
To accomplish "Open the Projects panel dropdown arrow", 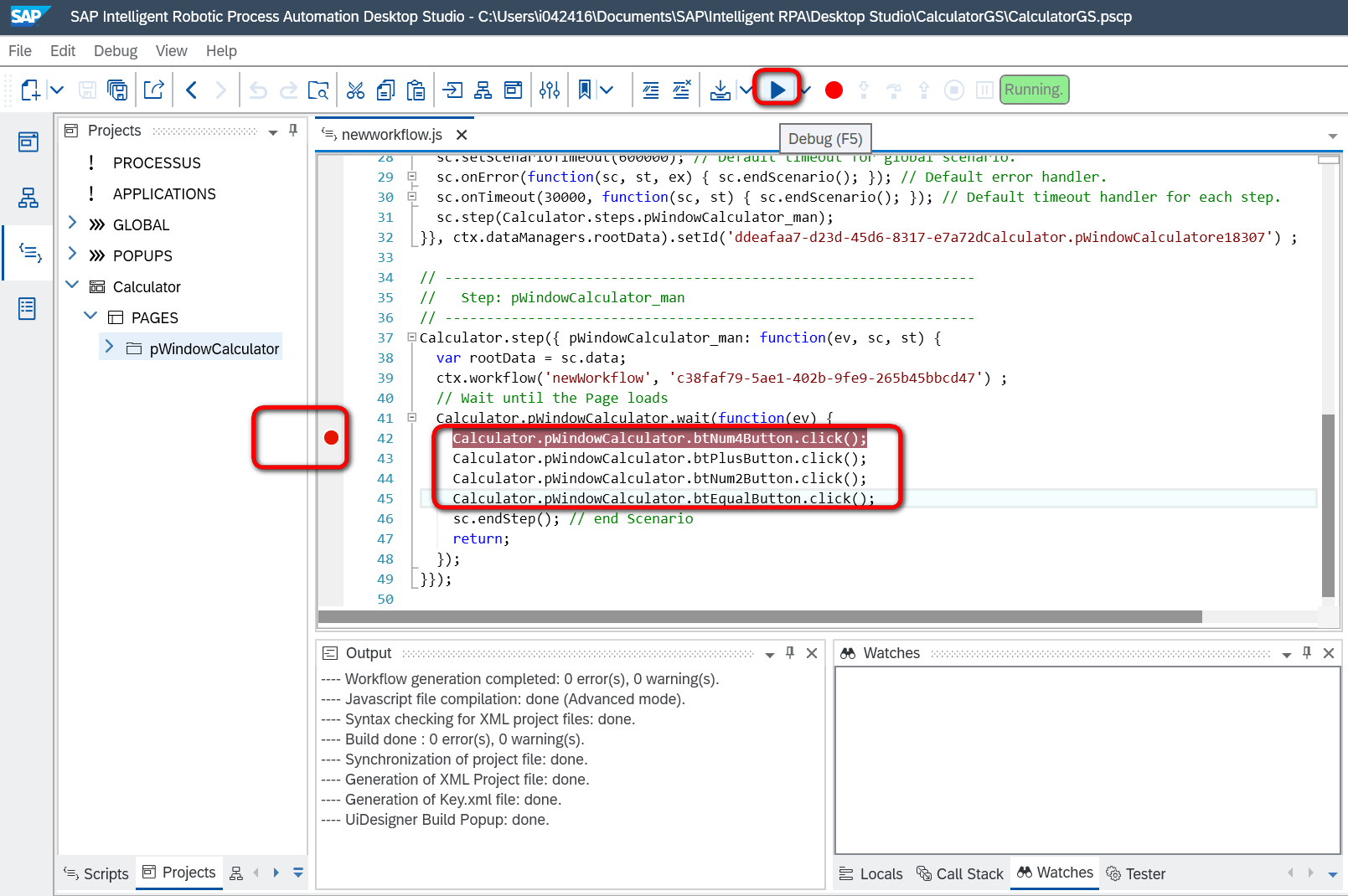I will tap(273, 132).
